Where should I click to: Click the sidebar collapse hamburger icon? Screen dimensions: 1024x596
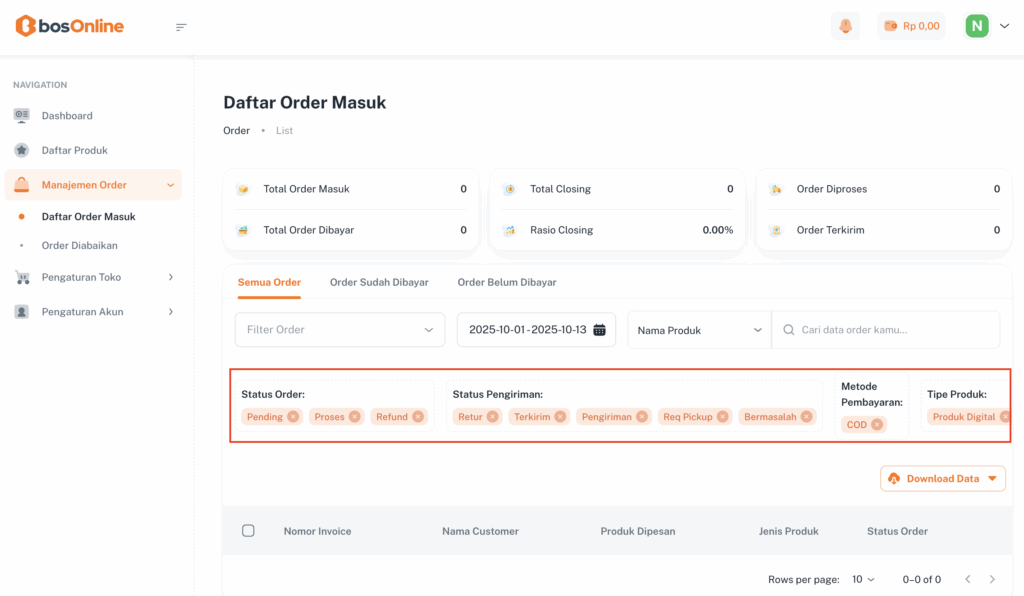pyautogui.click(x=181, y=27)
